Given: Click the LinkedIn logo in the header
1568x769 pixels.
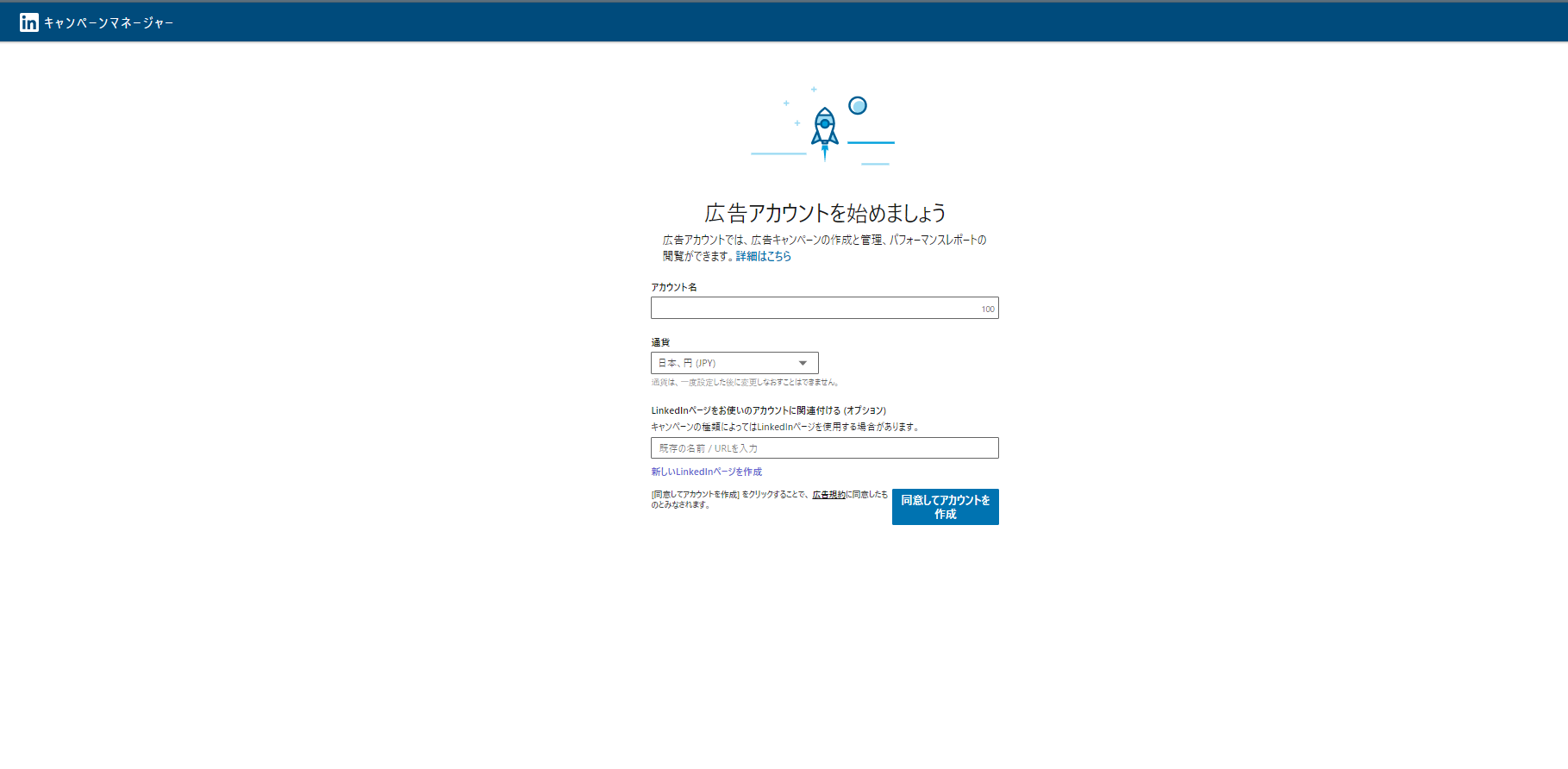Looking at the screenshot, I should pyautogui.click(x=28, y=22).
